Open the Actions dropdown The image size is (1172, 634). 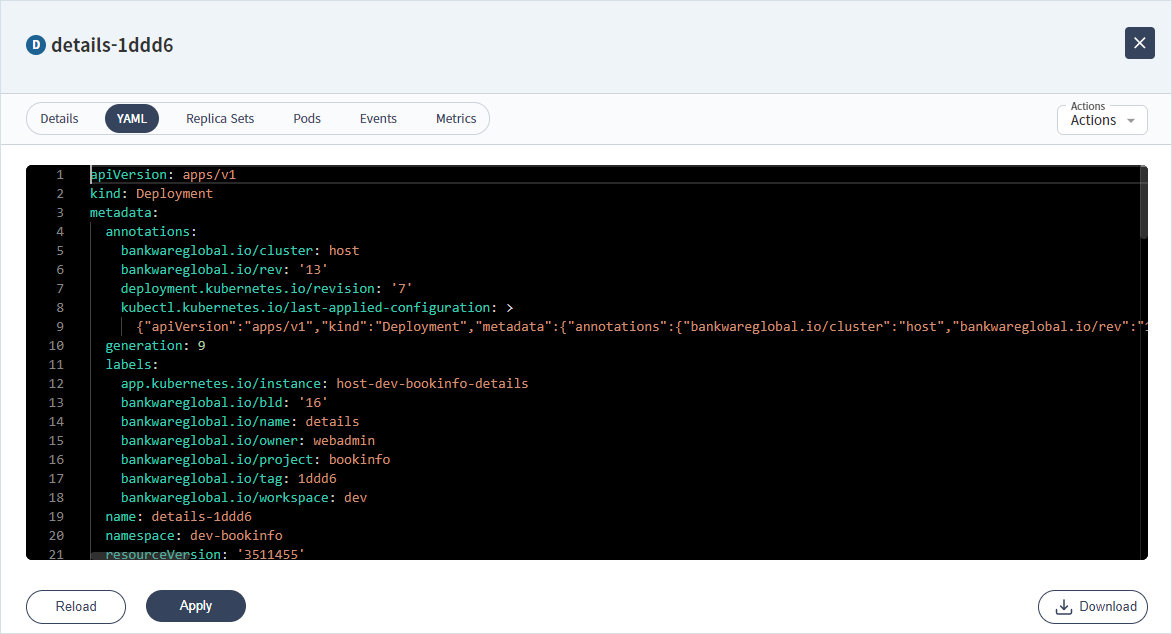pos(1102,120)
